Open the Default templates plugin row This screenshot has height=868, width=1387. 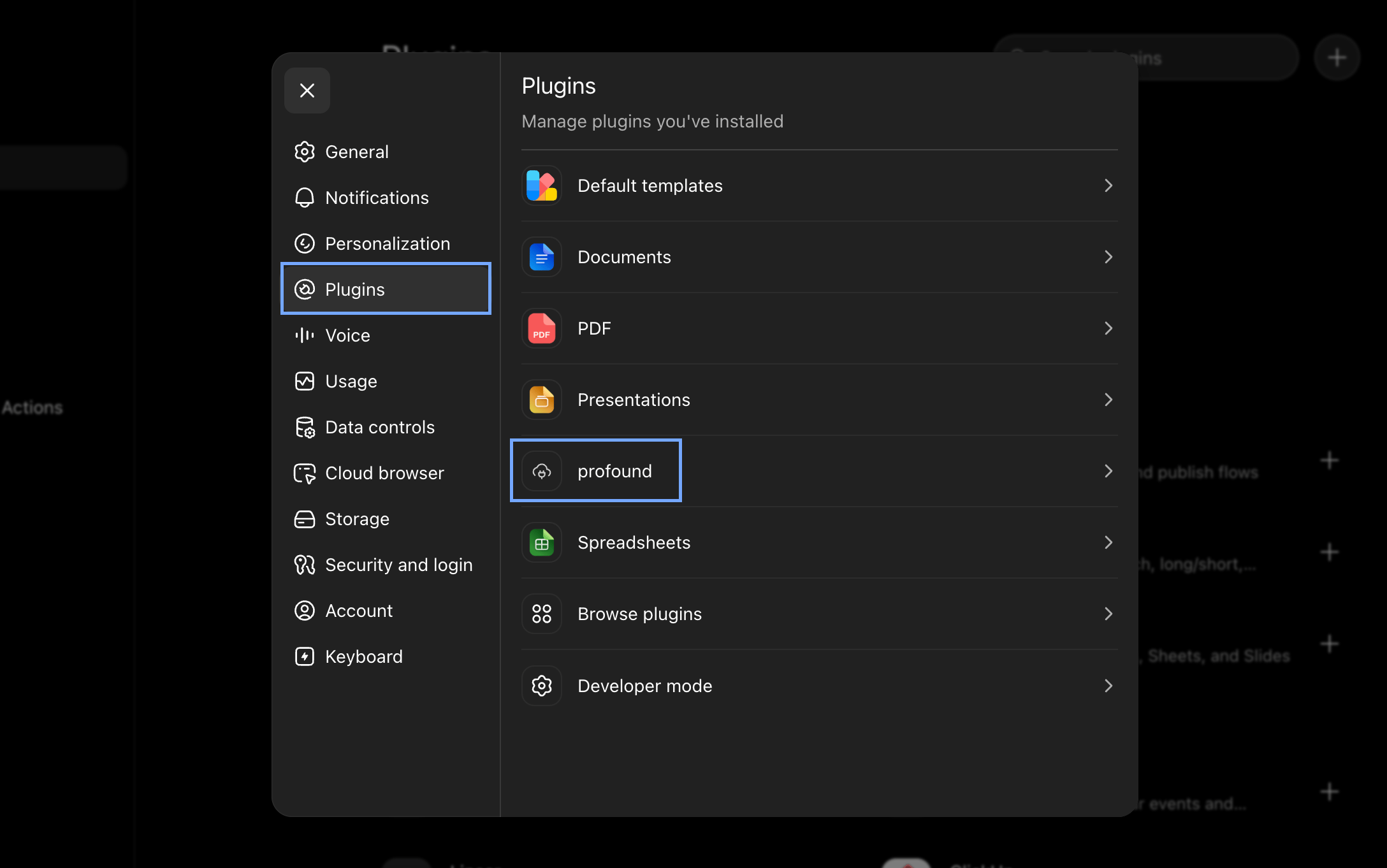820,185
